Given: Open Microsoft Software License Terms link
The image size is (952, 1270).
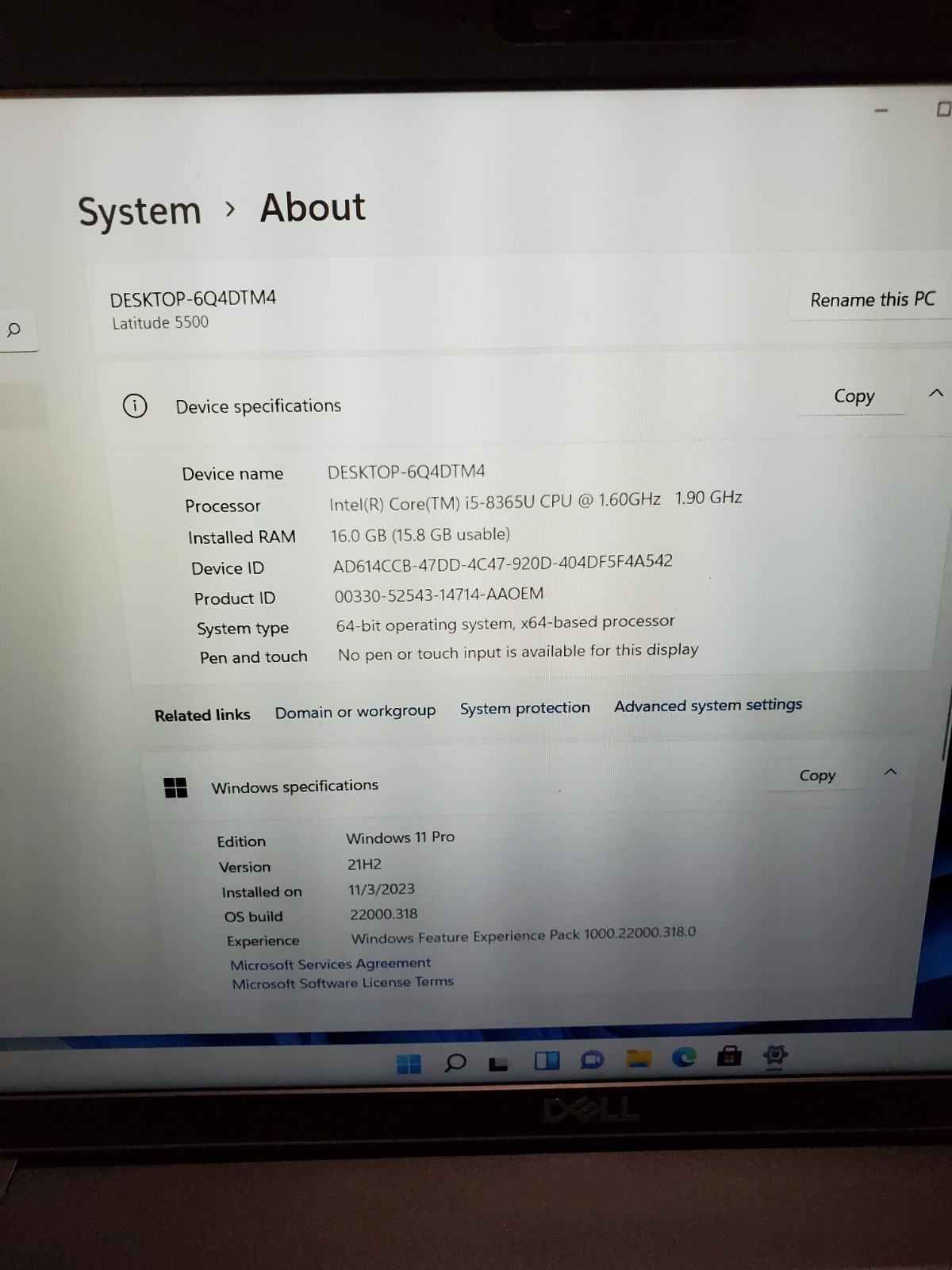Looking at the screenshot, I should point(343,983).
